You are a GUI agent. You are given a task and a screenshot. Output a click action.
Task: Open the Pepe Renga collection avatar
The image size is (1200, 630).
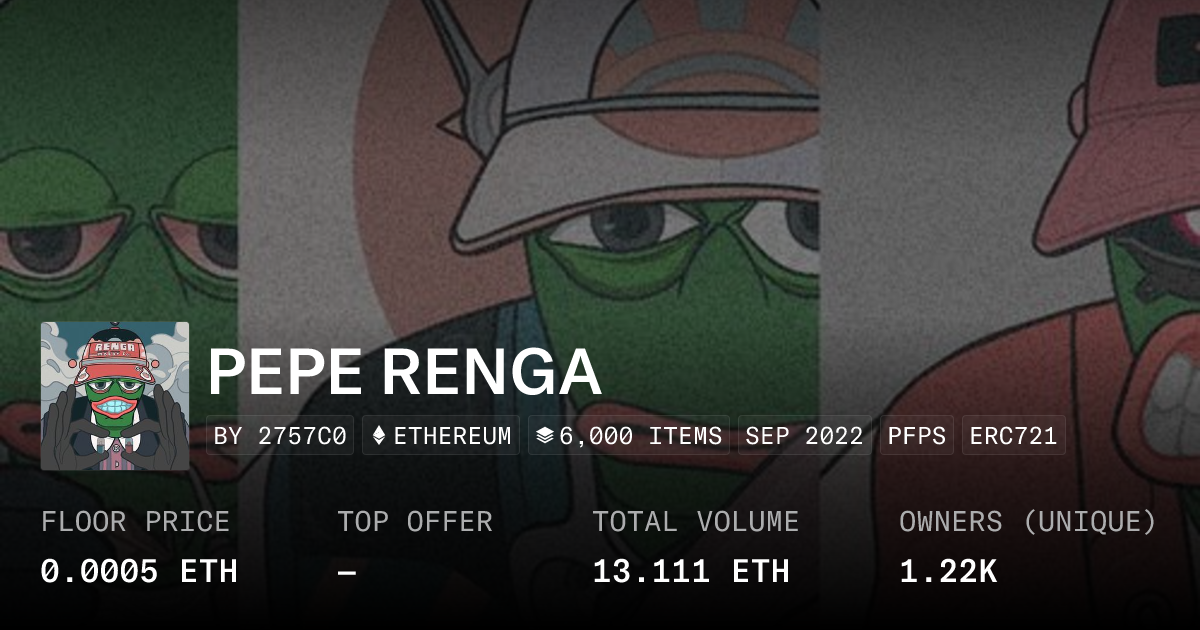click(x=115, y=396)
